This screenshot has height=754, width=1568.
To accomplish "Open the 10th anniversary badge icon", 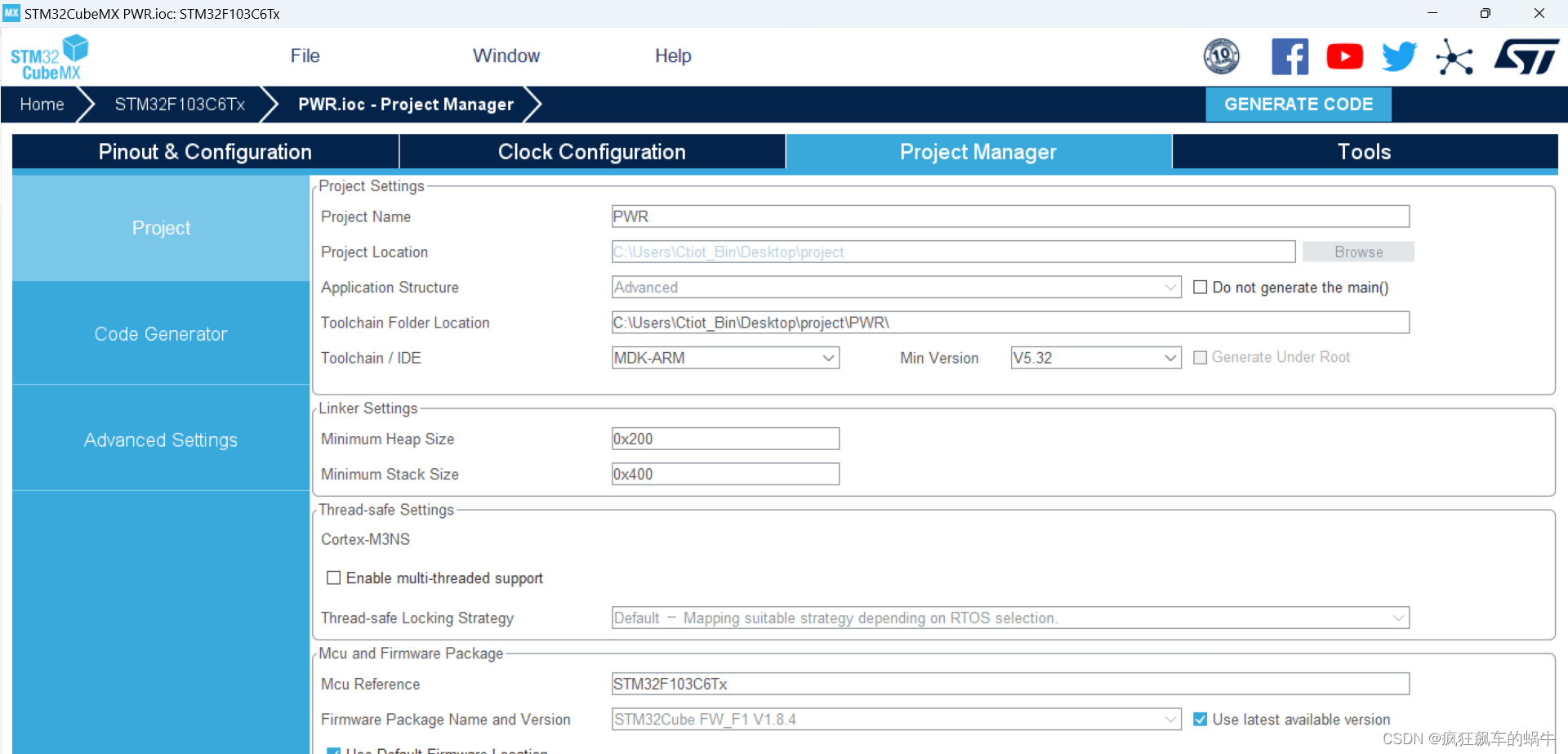I will tap(1221, 56).
